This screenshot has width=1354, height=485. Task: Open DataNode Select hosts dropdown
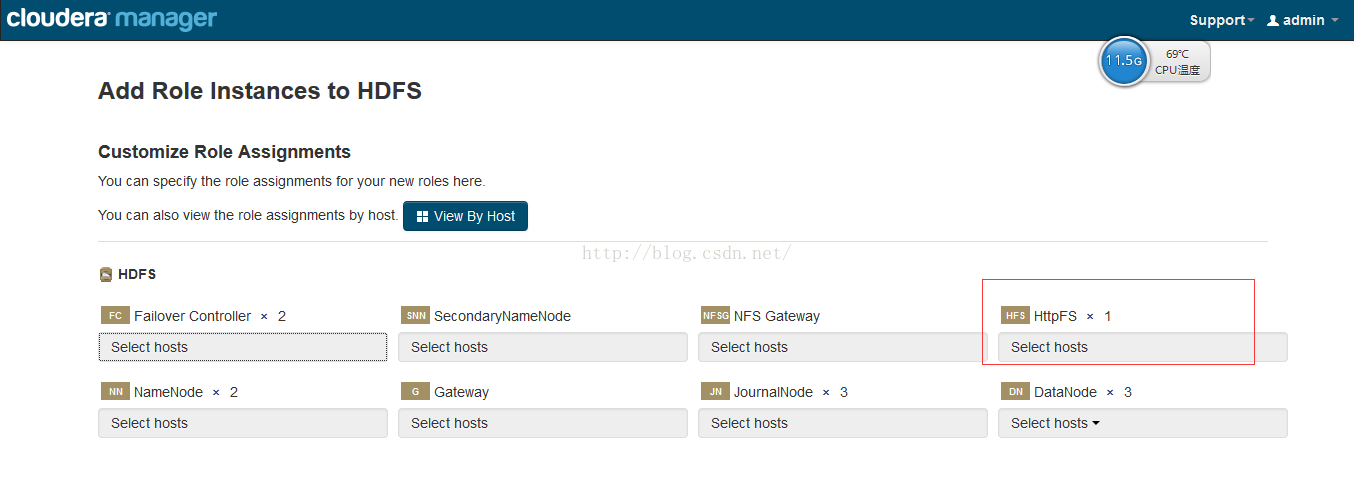click(x=1143, y=423)
